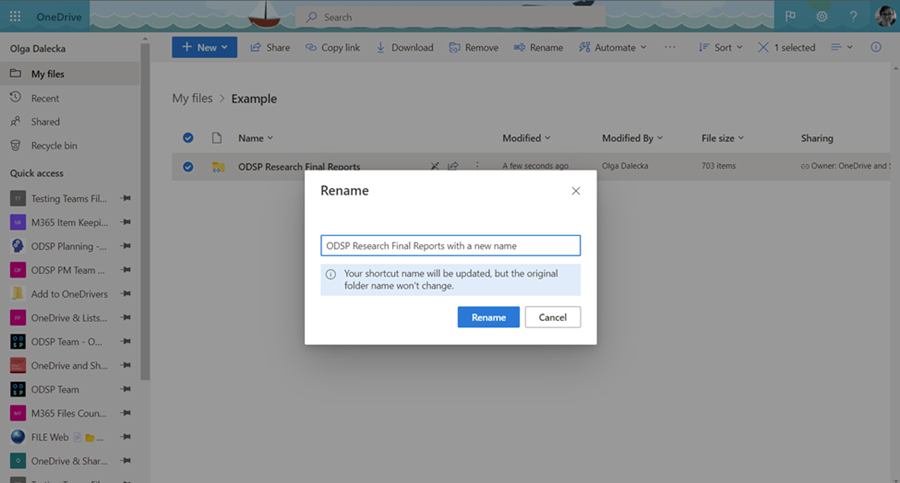Click the help question mark icon
This screenshot has height=483, width=900.
click(x=853, y=17)
